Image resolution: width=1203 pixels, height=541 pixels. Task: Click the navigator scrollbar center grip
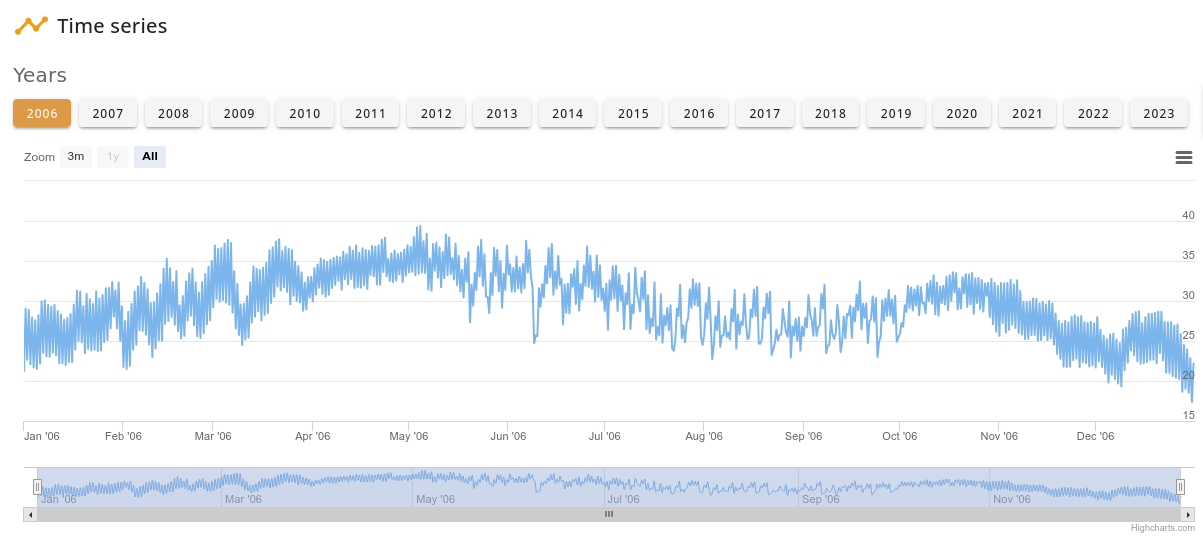(x=608, y=514)
